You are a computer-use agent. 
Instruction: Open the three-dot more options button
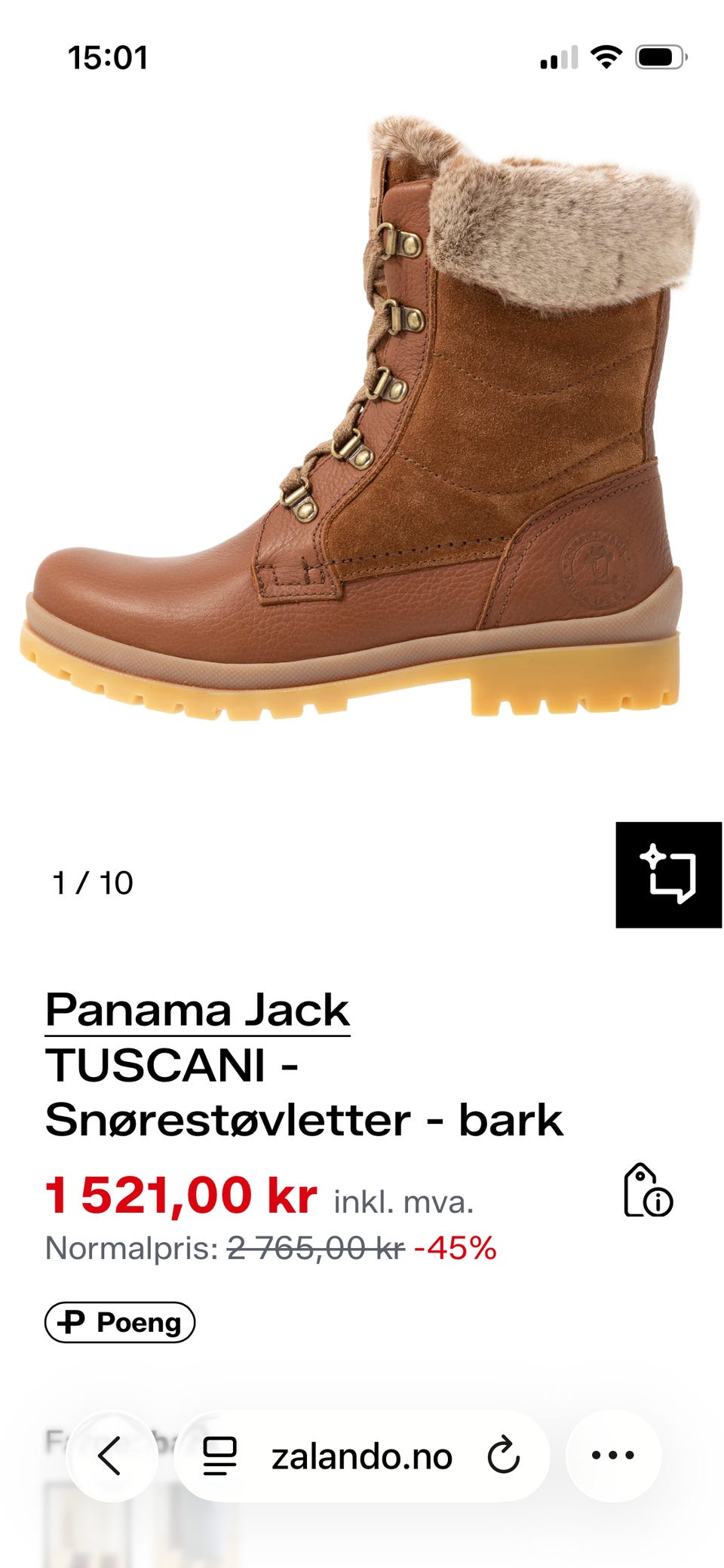613,1456
